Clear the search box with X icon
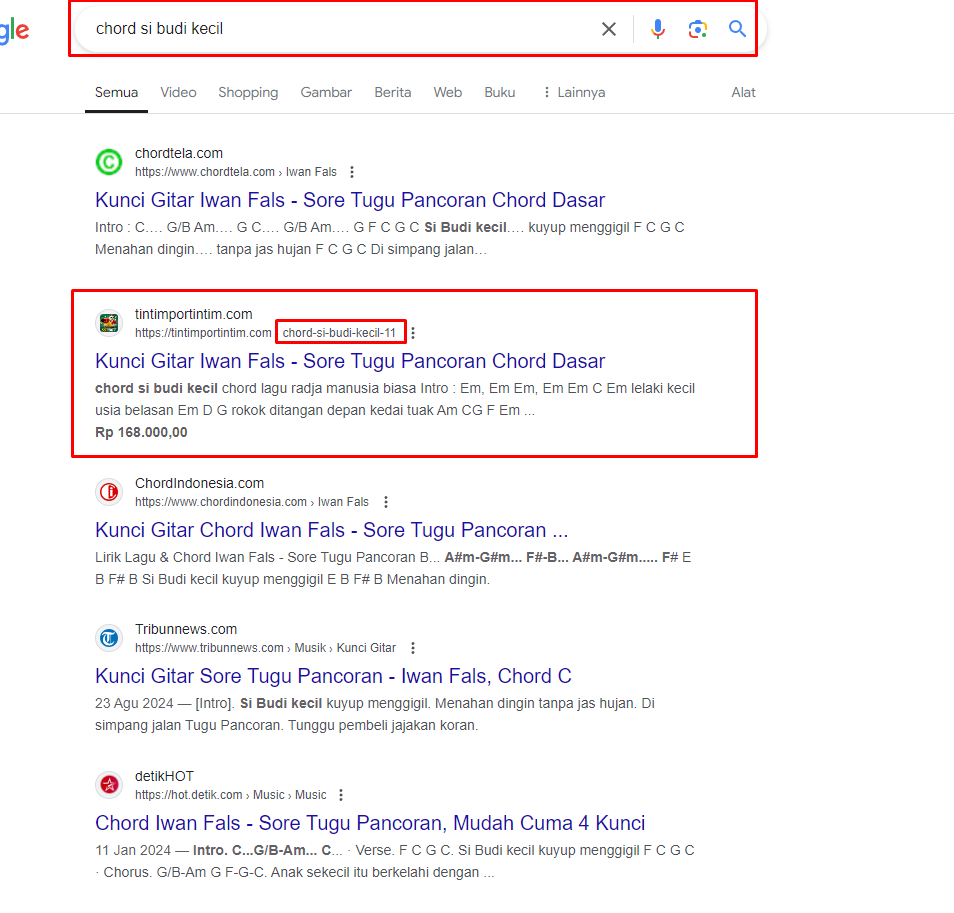Image resolution: width=954 pixels, height=913 pixels. click(x=608, y=29)
